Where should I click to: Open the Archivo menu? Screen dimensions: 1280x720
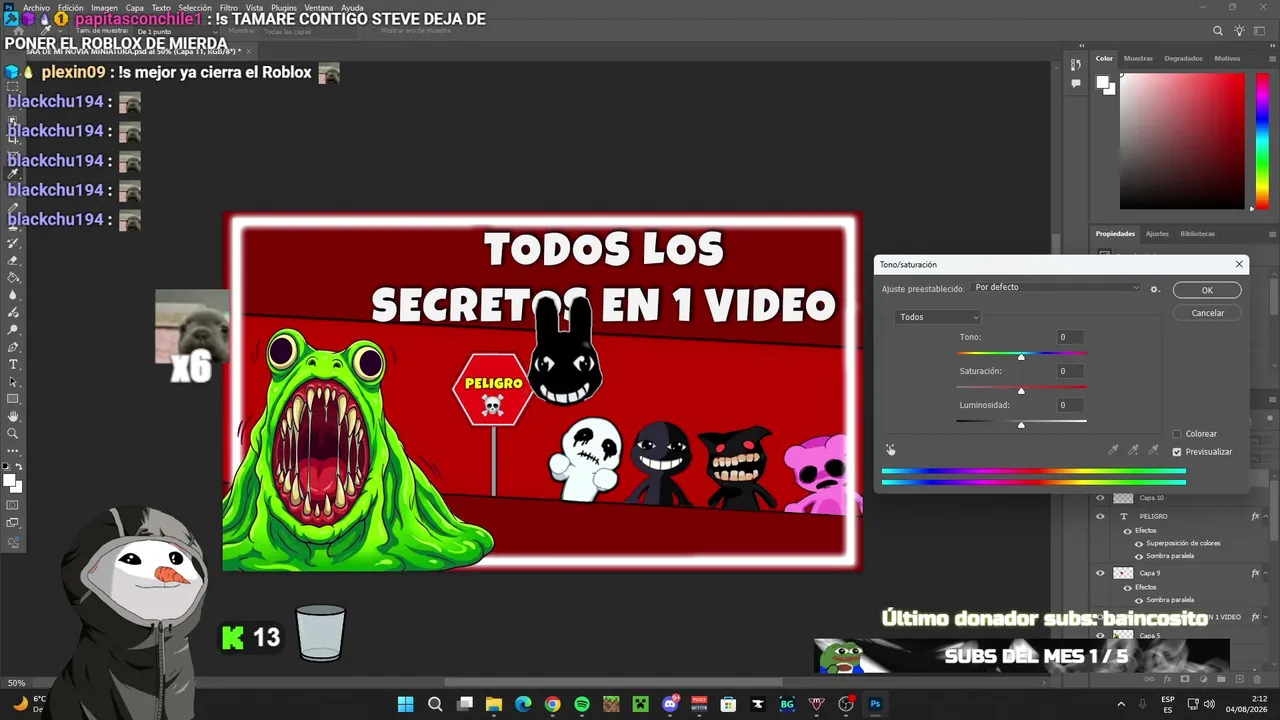coord(36,7)
